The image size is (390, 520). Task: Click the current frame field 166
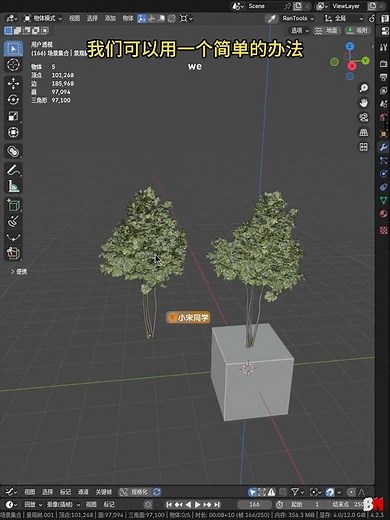point(254,504)
